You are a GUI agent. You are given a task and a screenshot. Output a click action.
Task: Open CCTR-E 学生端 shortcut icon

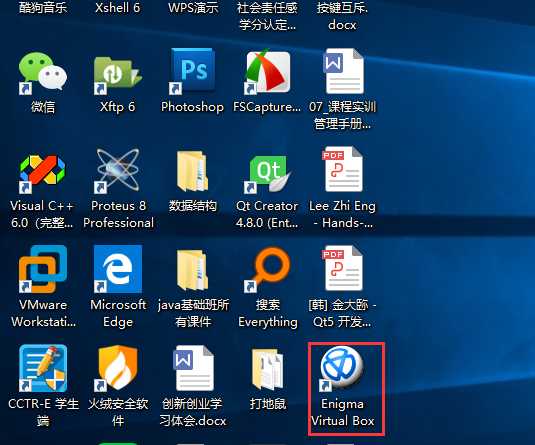(x=43, y=368)
